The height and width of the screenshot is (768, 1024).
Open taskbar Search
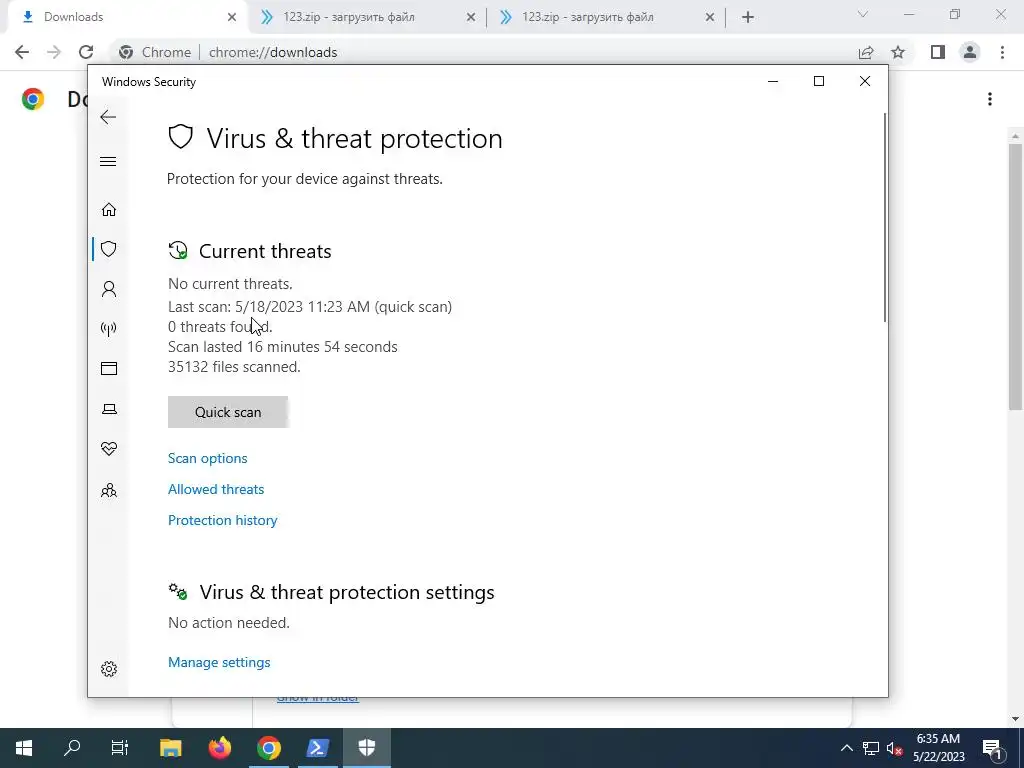(x=72, y=748)
